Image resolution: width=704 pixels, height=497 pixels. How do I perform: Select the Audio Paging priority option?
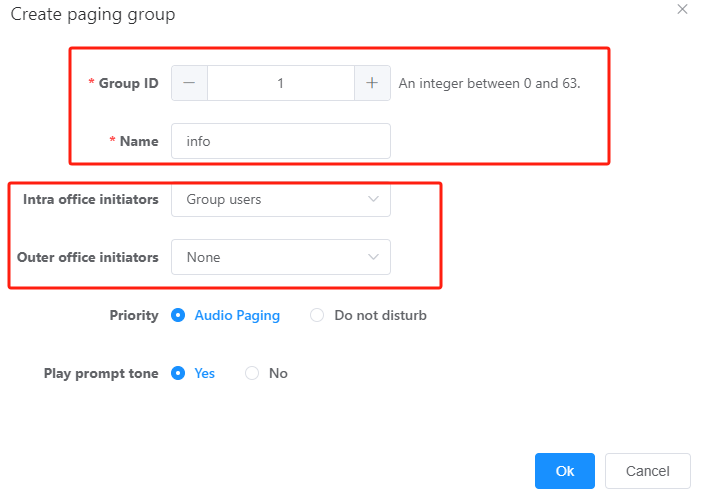(x=225, y=315)
